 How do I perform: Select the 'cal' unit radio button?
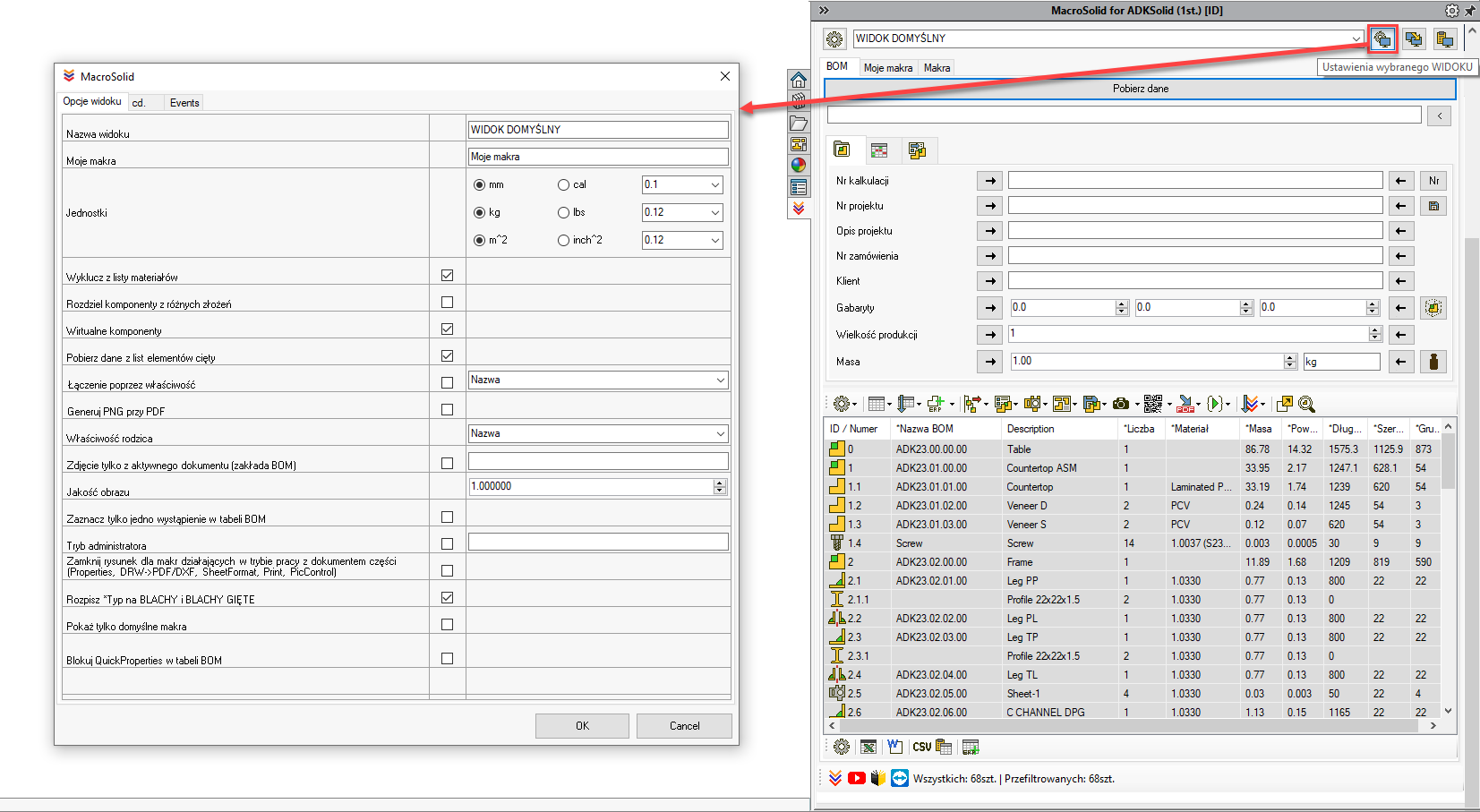pos(563,184)
